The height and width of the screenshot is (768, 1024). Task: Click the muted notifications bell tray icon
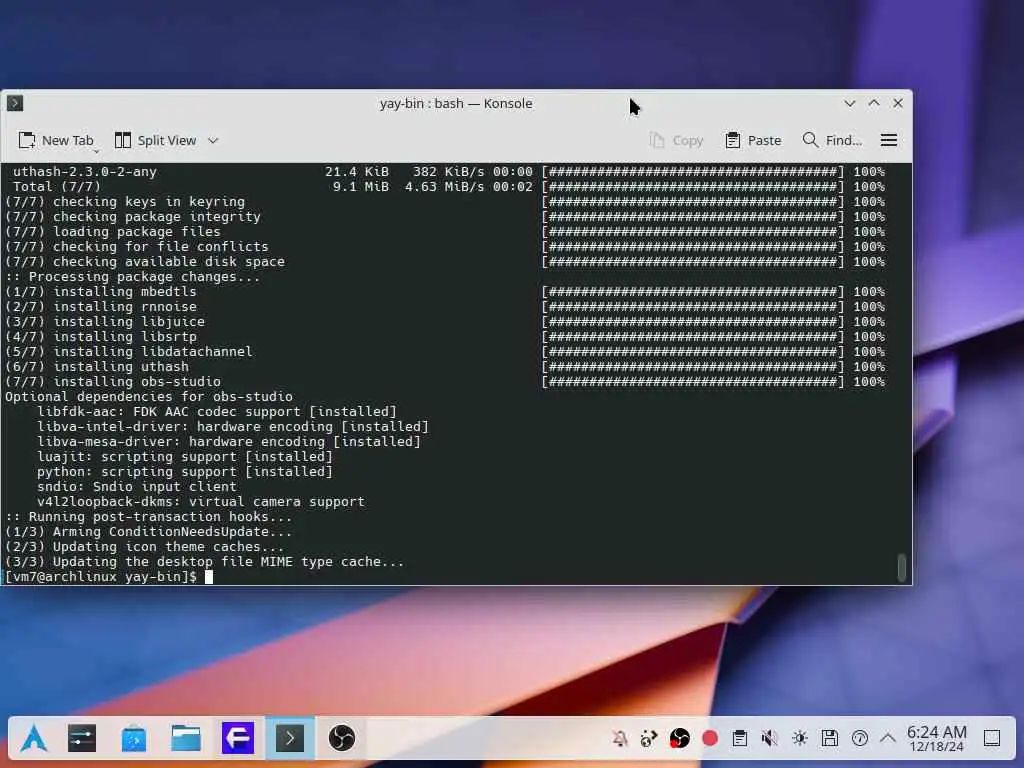(620, 739)
